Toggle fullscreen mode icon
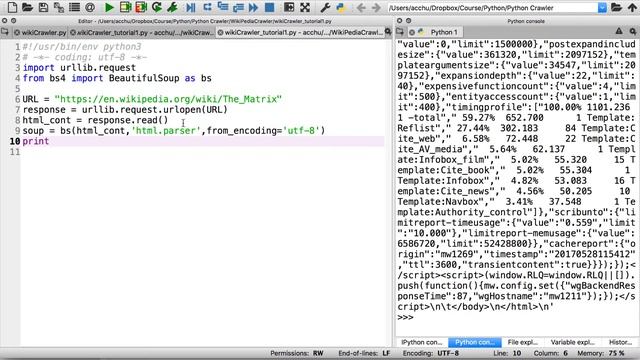640x360 pixels. coord(305,7)
